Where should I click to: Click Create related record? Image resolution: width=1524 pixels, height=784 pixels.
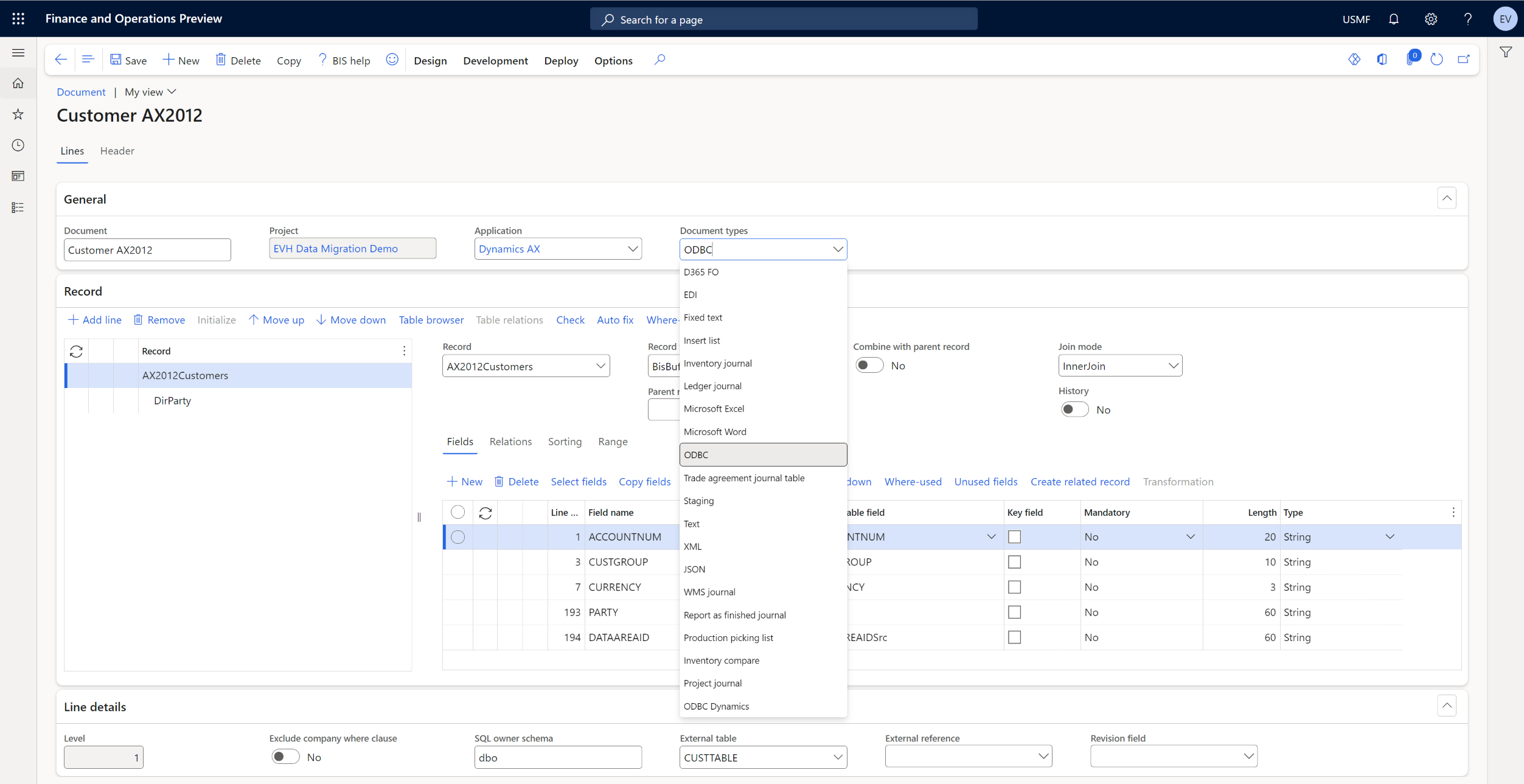click(x=1080, y=481)
